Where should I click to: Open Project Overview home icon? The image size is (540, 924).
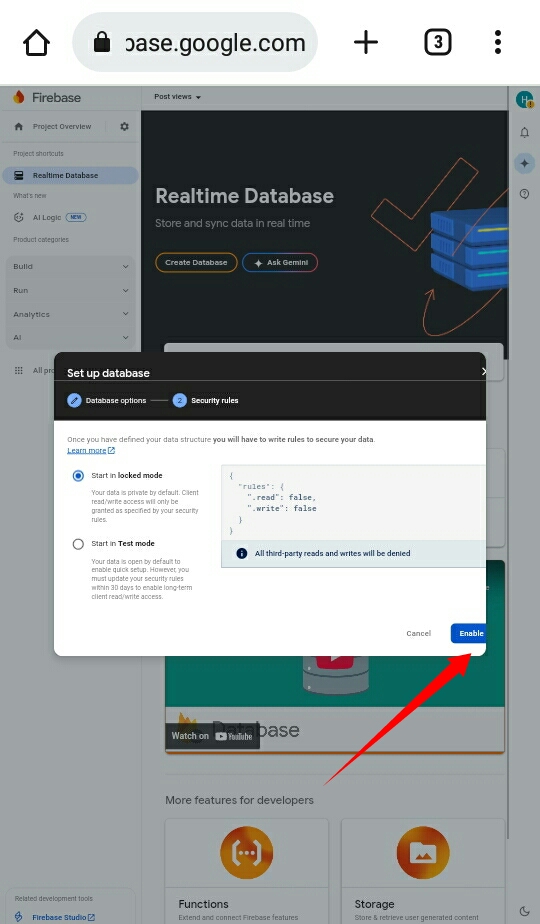coord(19,126)
